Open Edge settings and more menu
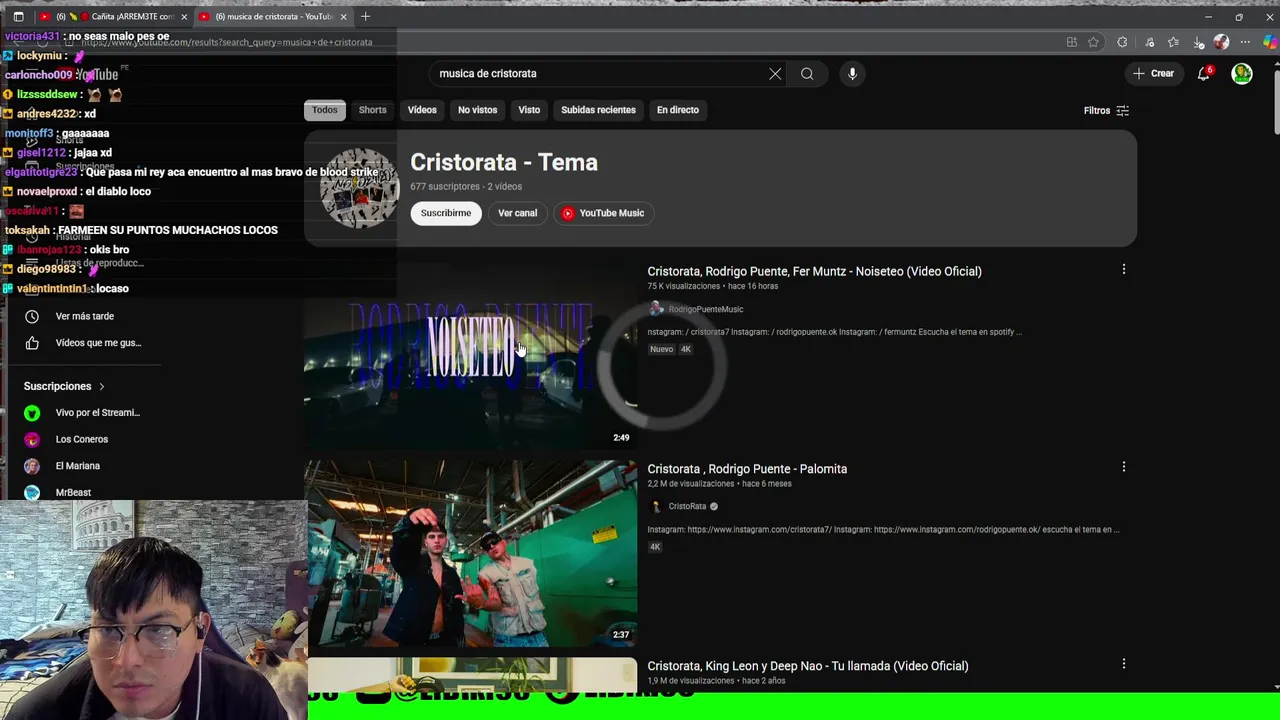Image resolution: width=1280 pixels, height=720 pixels. (1245, 42)
